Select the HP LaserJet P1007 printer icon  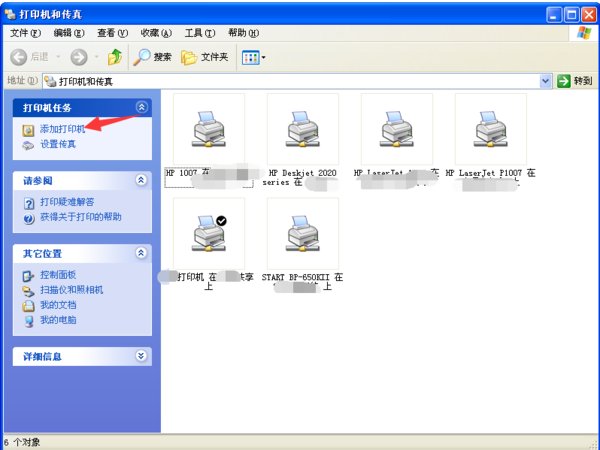(x=491, y=129)
